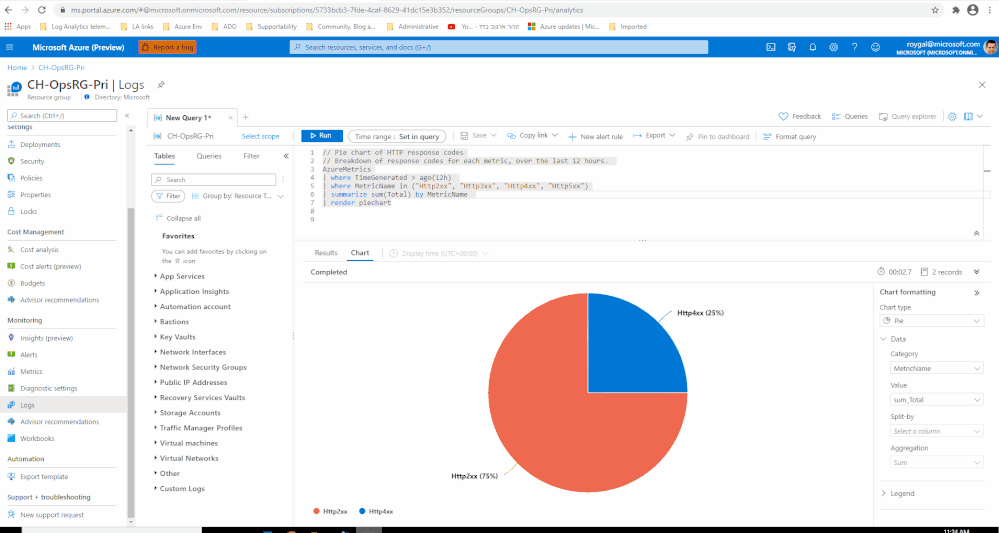Image resolution: width=999 pixels, height=533 pixels.
Task: Open the Group by Resource Type dropdown
Action: point(237,196)
